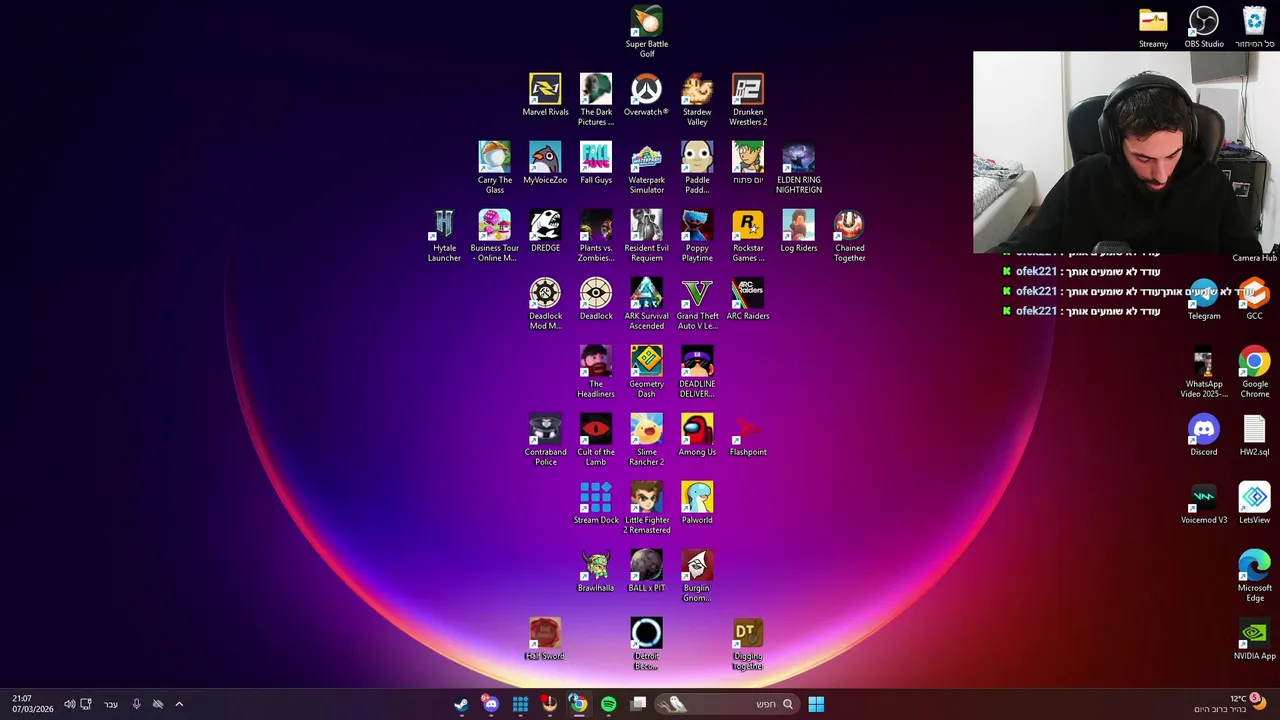Open the Google Chrome desktop shortcut
Viewport: 1280px width, 720px height.
point(1254,372)
